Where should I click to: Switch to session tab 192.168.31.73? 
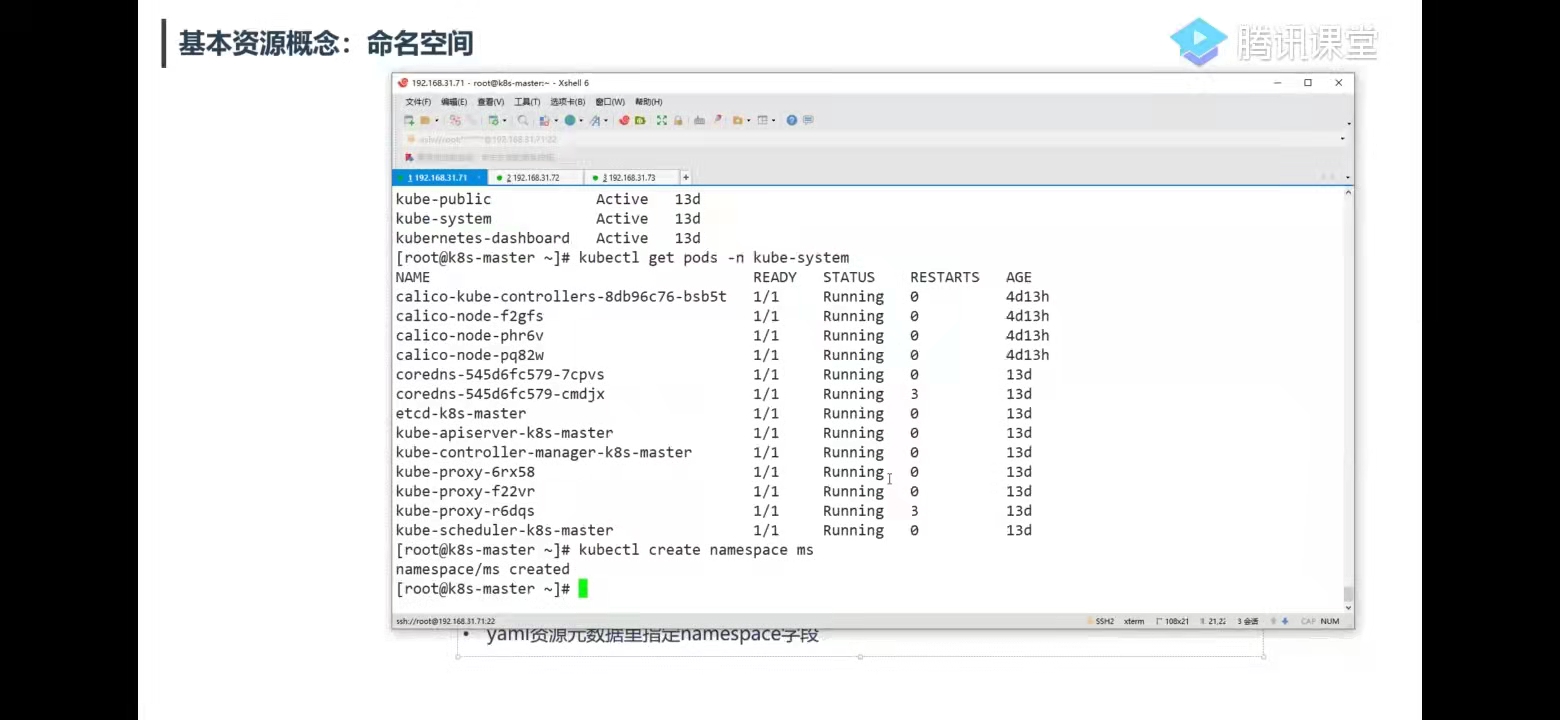tap(631, 177)
